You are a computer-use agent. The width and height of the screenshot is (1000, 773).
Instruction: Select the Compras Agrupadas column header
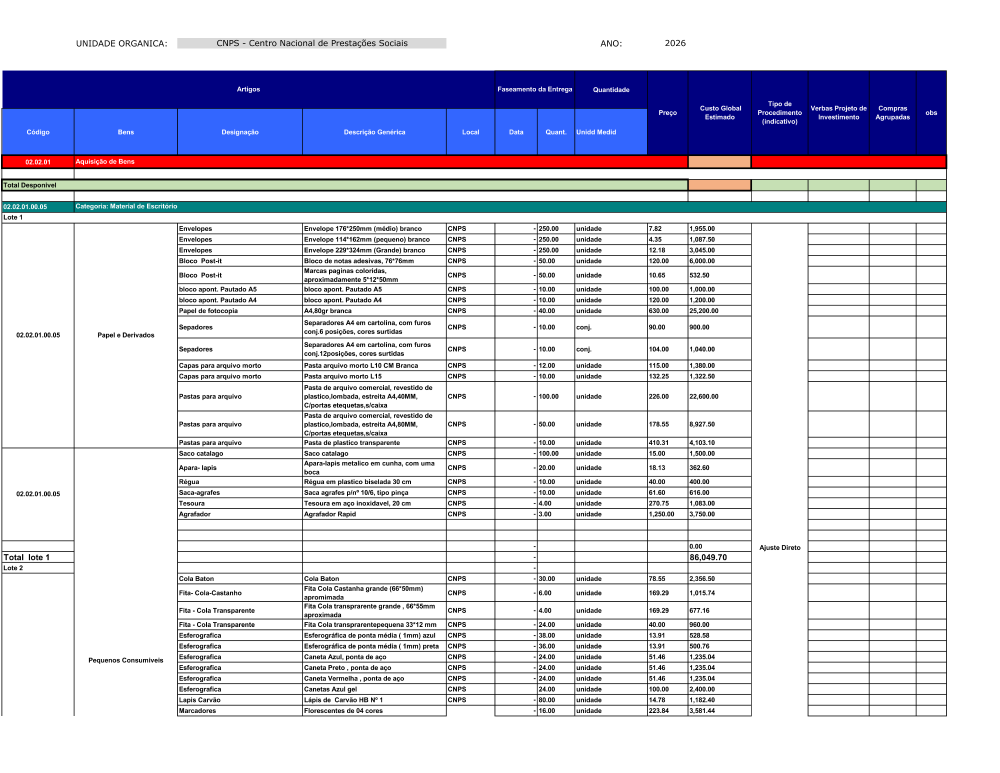892,113
